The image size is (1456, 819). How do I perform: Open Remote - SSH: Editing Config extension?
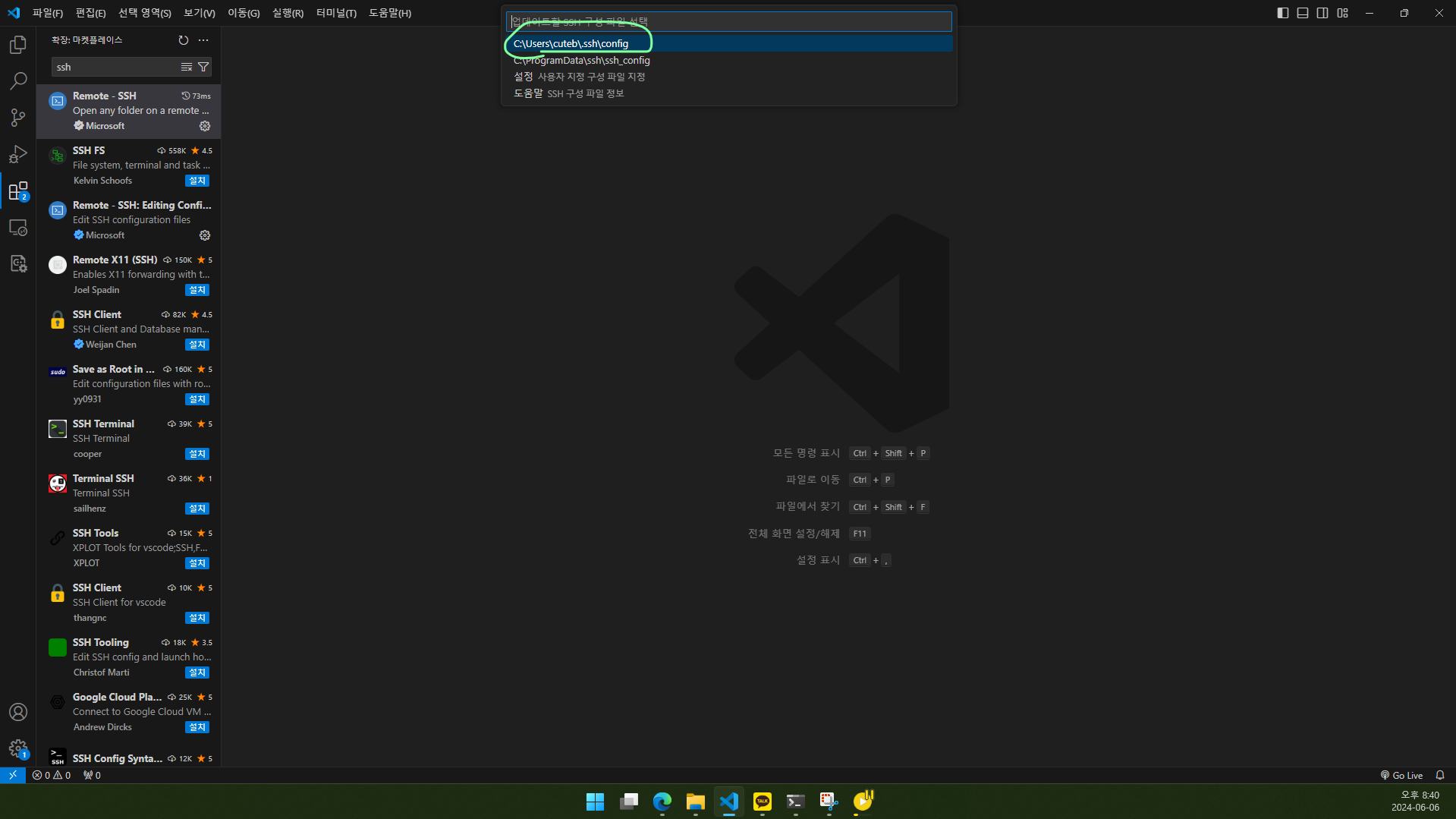(x=128, y=220)
